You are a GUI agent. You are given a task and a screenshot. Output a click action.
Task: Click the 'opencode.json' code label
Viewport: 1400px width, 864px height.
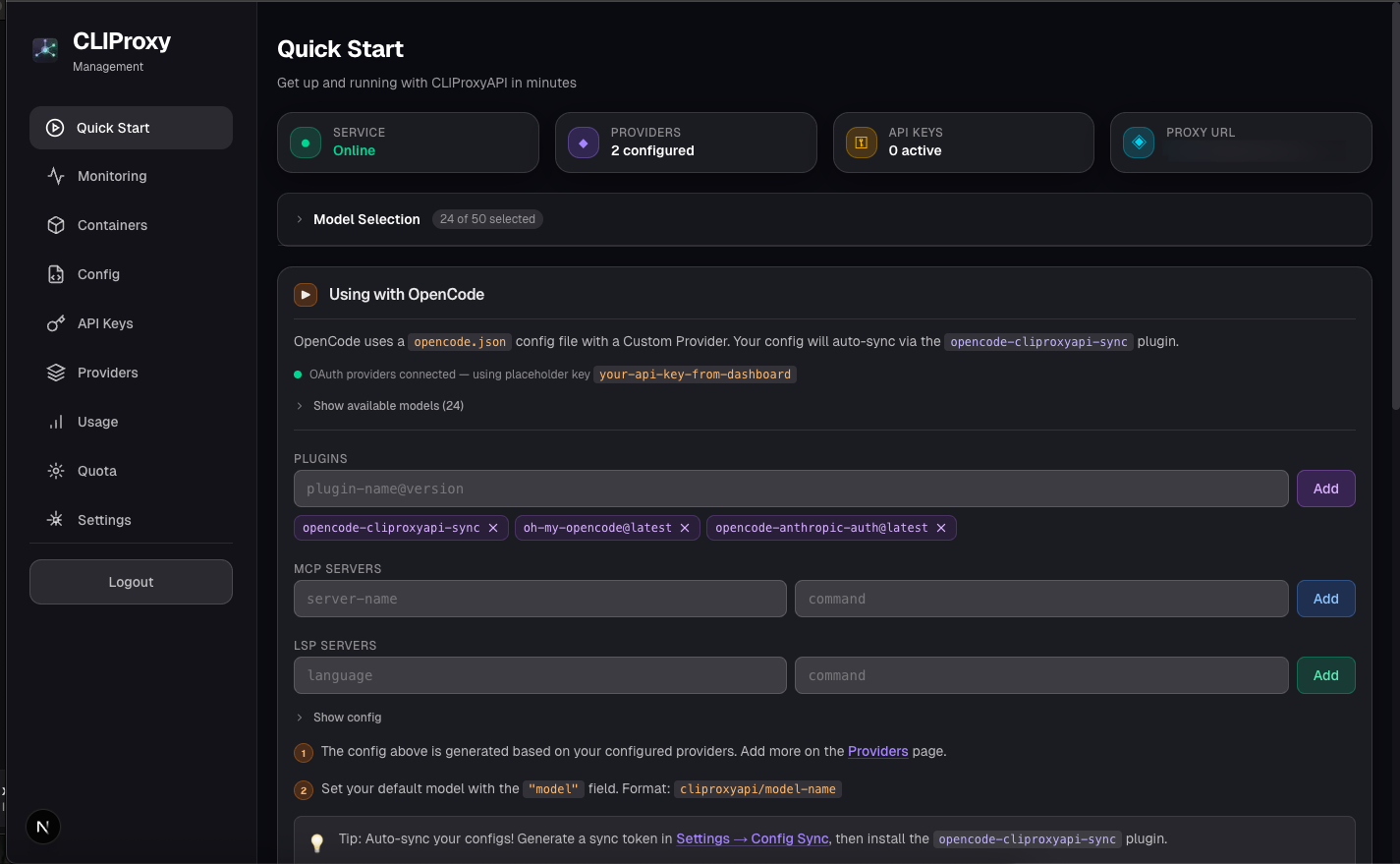460,342
